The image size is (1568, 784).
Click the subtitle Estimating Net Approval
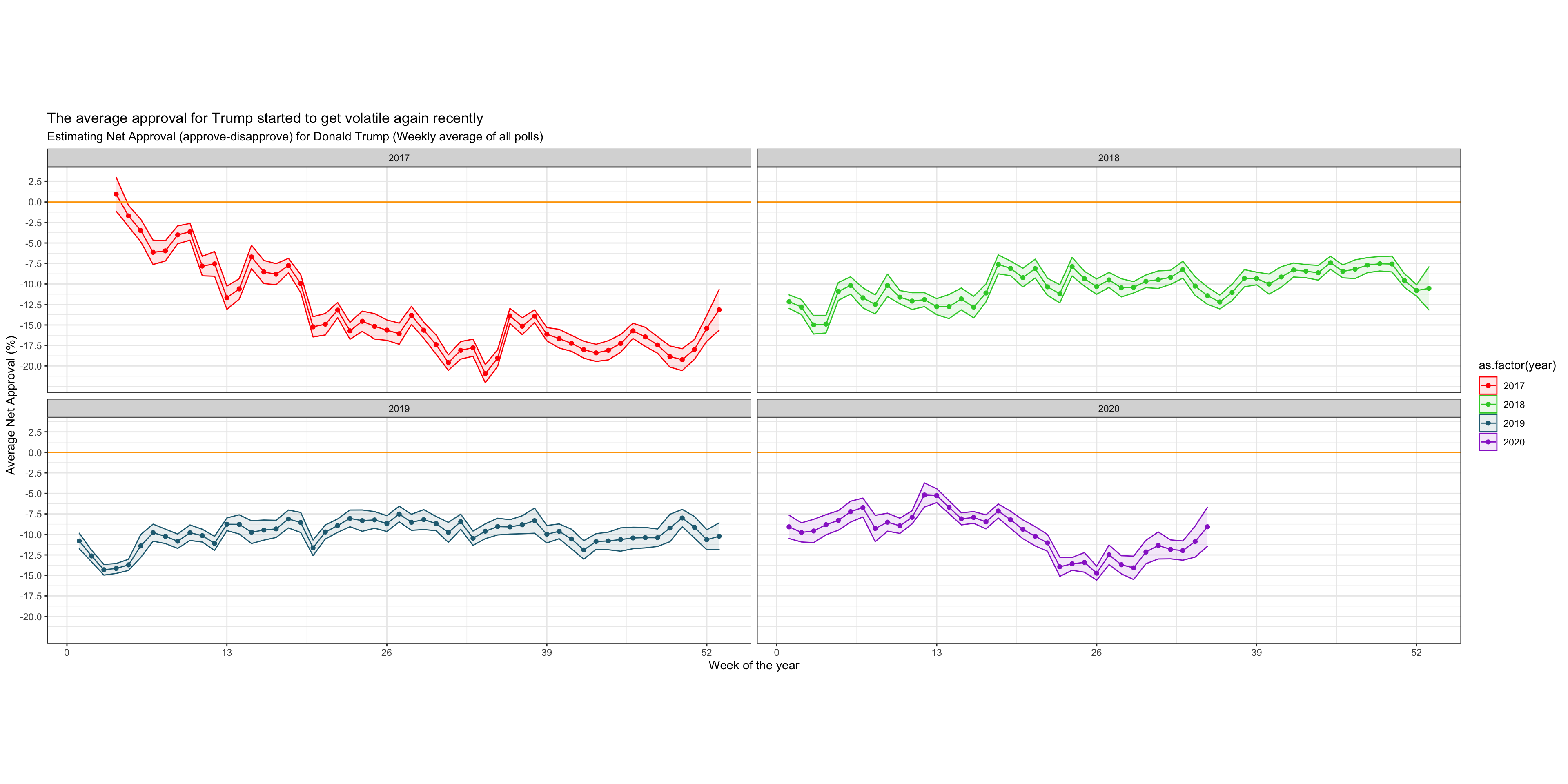point(294,136)
